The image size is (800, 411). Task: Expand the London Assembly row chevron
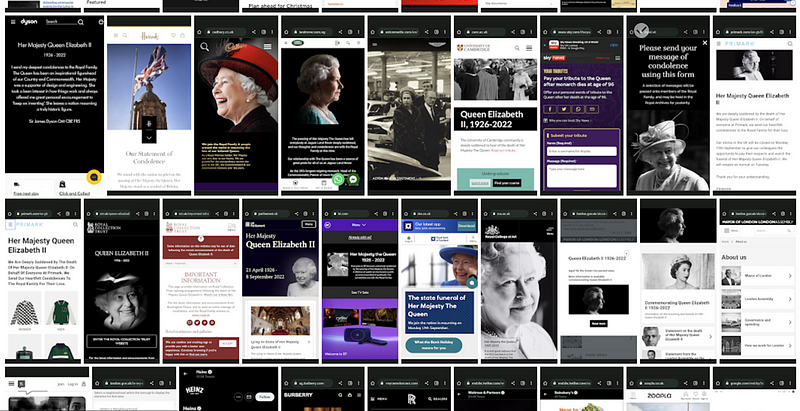pos(790,299)
